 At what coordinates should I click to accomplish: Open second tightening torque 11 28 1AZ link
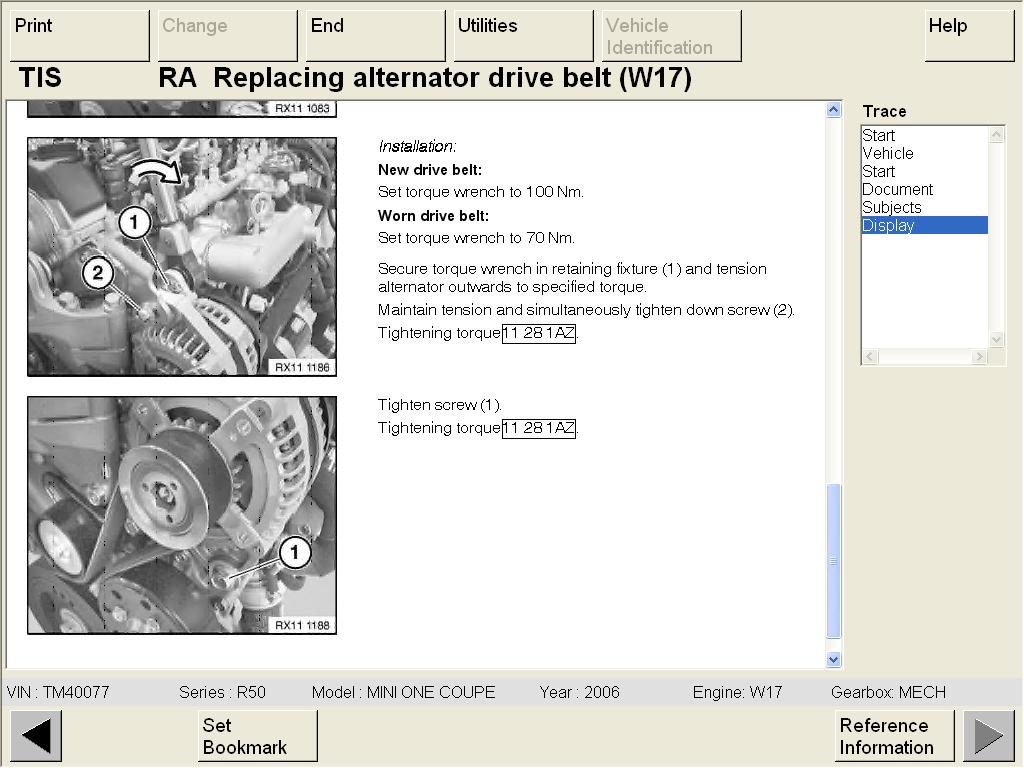539,428
